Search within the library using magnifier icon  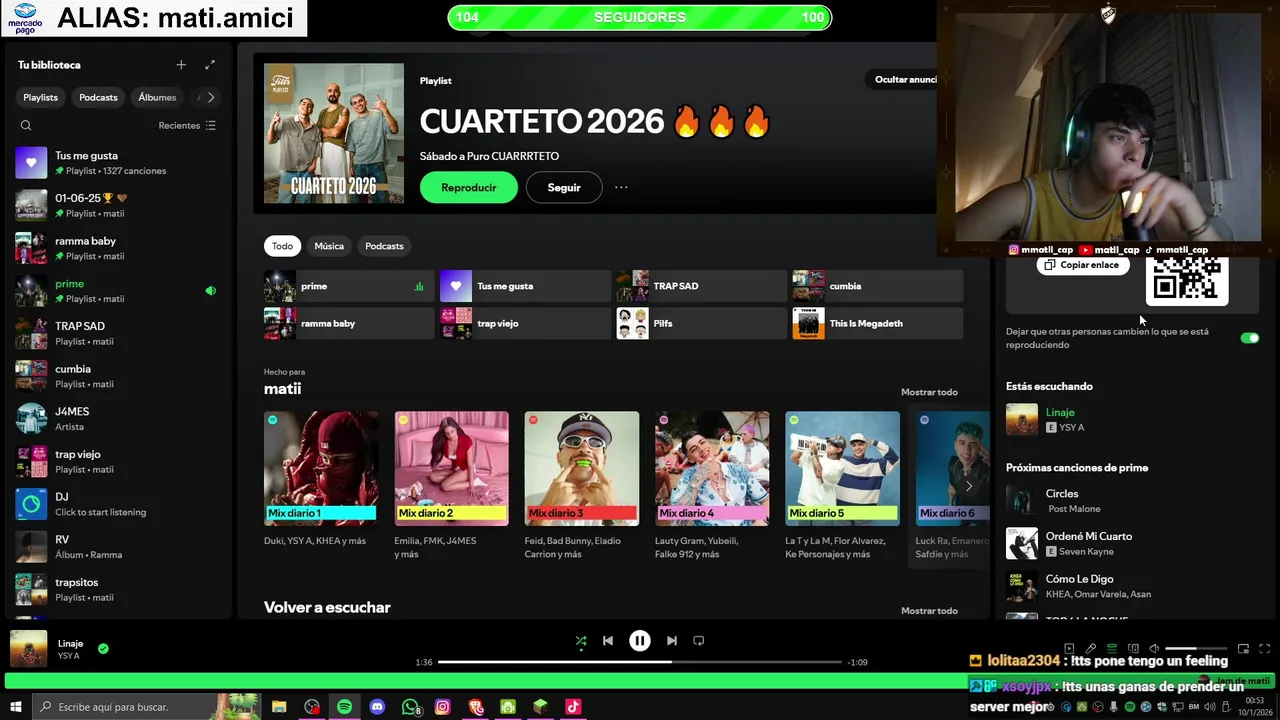tap(26, 125)
